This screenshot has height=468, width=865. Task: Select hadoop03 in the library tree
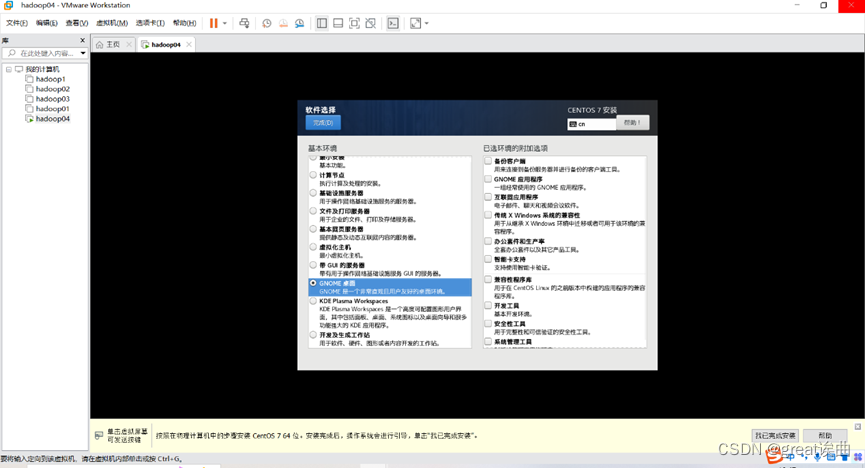tap(52, 99)
